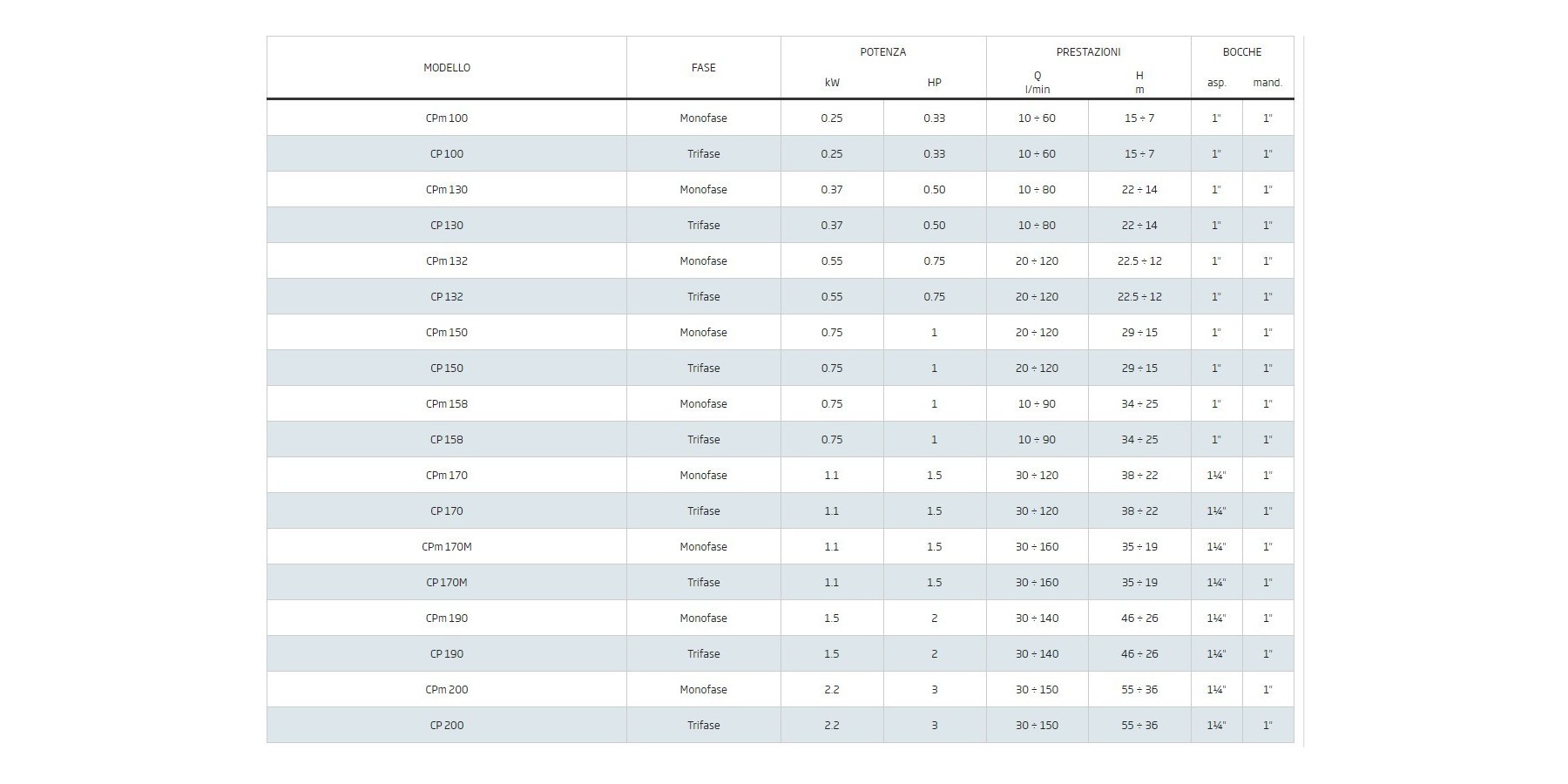Click the CPm 190 model name
This screenshot has width=1568, height=784.
(x=447, y=618)
